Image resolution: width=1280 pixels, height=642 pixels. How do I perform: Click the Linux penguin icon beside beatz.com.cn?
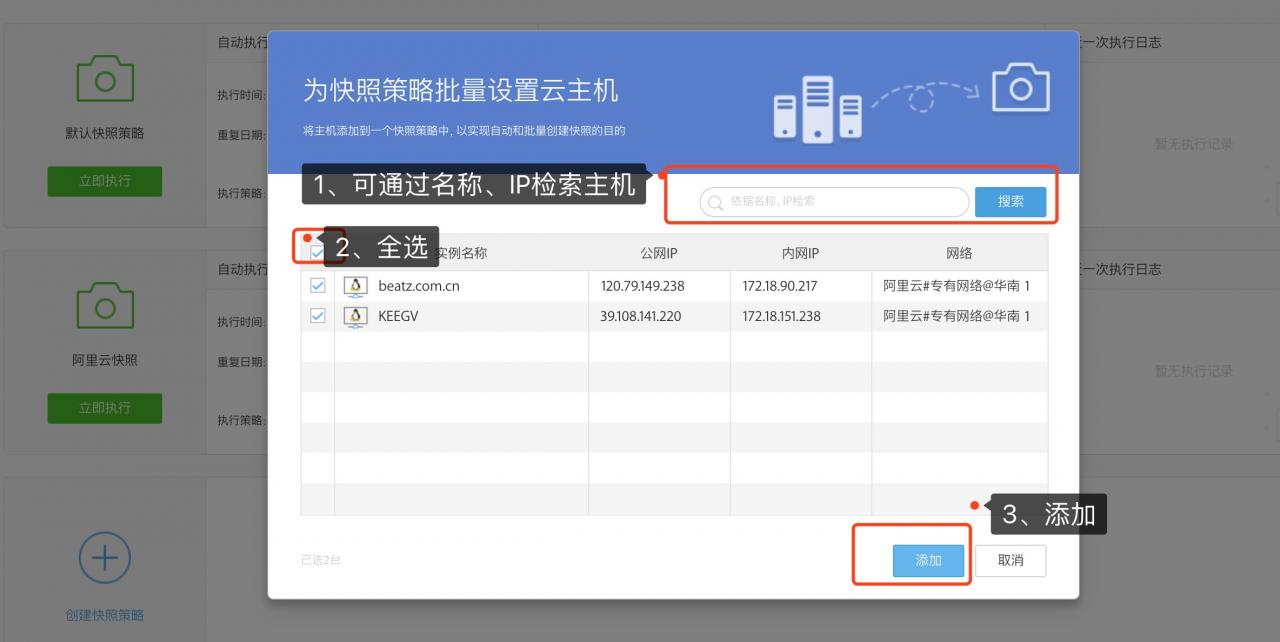(355, 287)
